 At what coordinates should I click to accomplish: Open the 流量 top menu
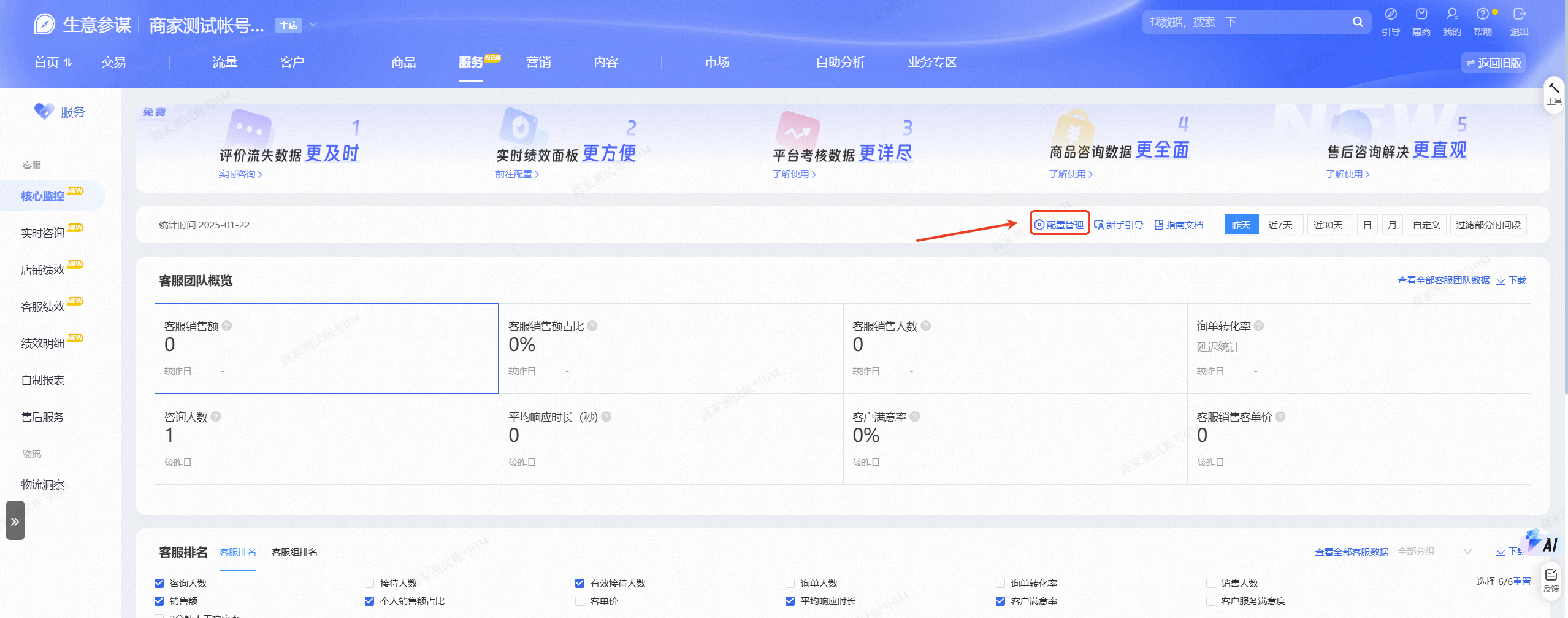[x=225, y=62]
